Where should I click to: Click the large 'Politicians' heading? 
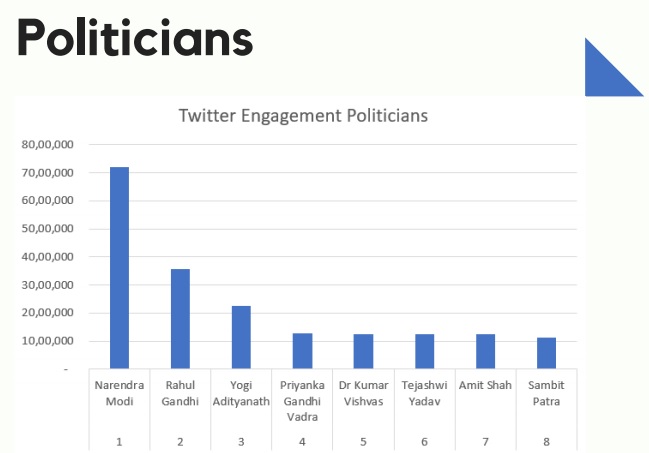click(x=134, y=40)
